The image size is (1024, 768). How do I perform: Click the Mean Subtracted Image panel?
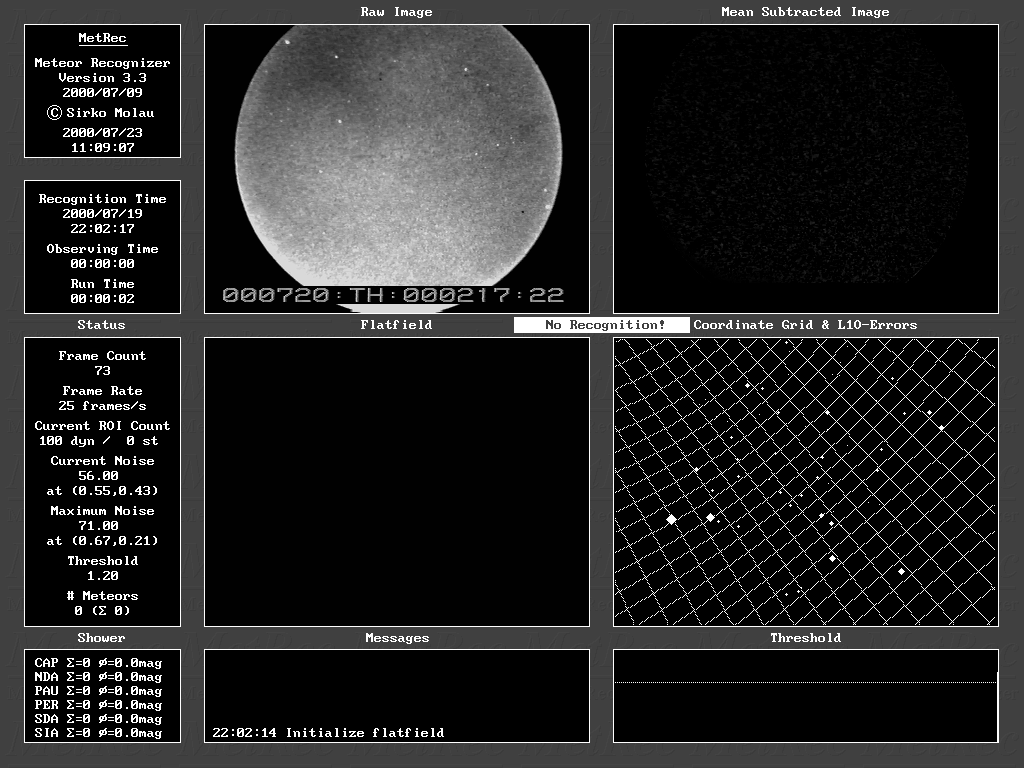805,168
